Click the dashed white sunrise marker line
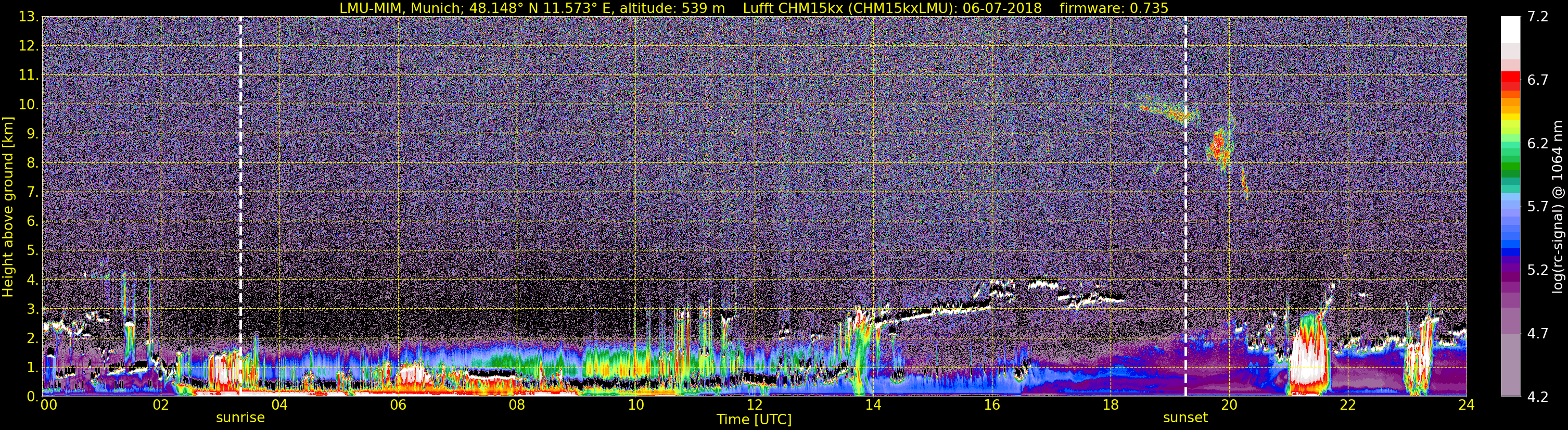 point(240,207)
